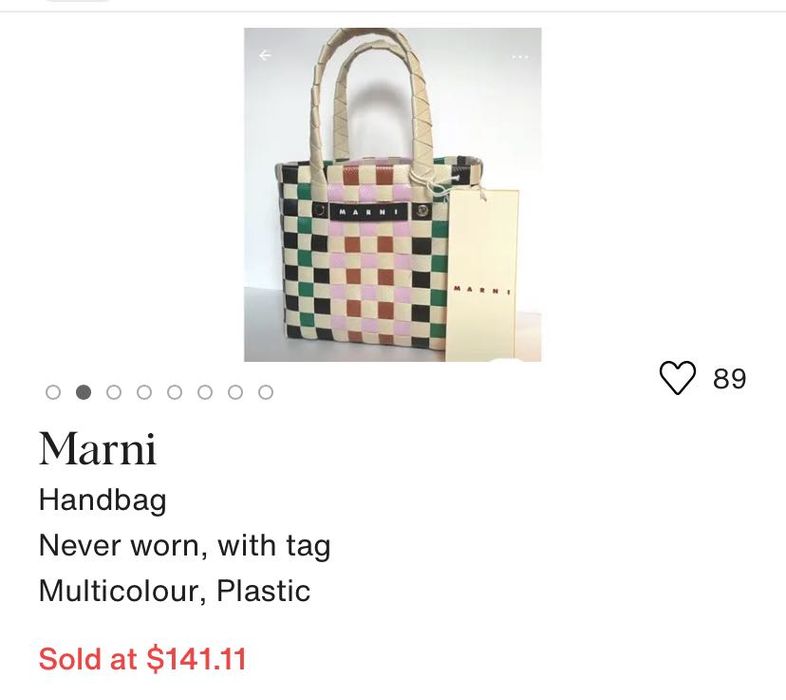Click the "Sold at $141.11" price
The height and width of the screenshot is (700, 786).
pos(142,659)
